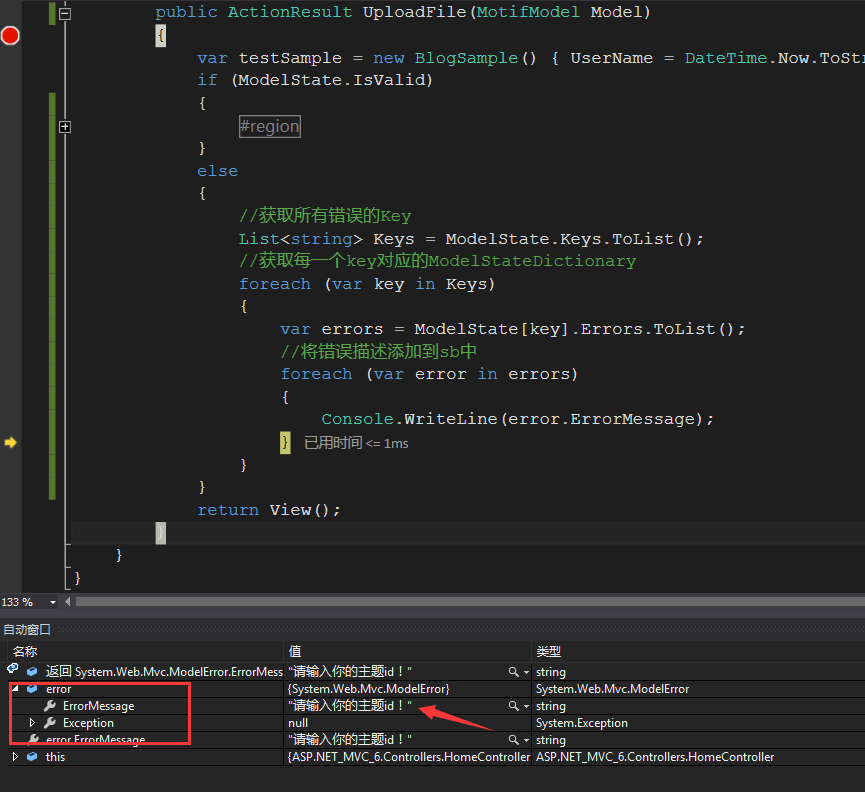Viewport: 865px width, 792px height.
Task: Click the ActionResult return type in code
Action: coord(290,12)
